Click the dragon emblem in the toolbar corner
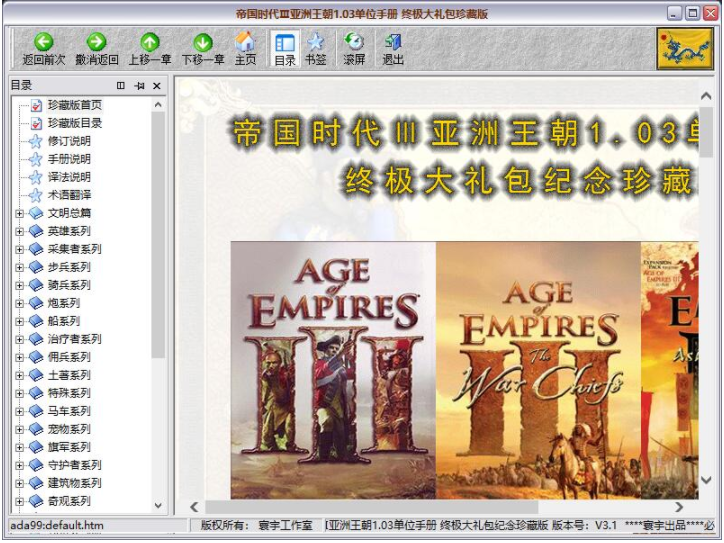 click(x=685, y=48)
